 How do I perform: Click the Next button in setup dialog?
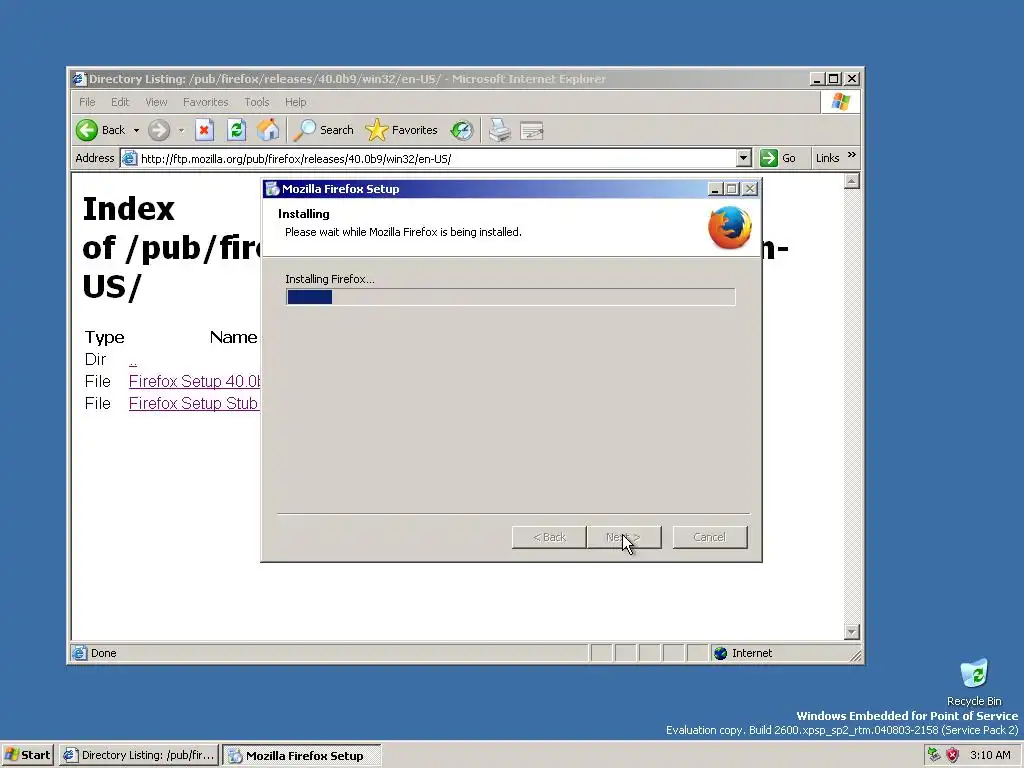(624, 537)
